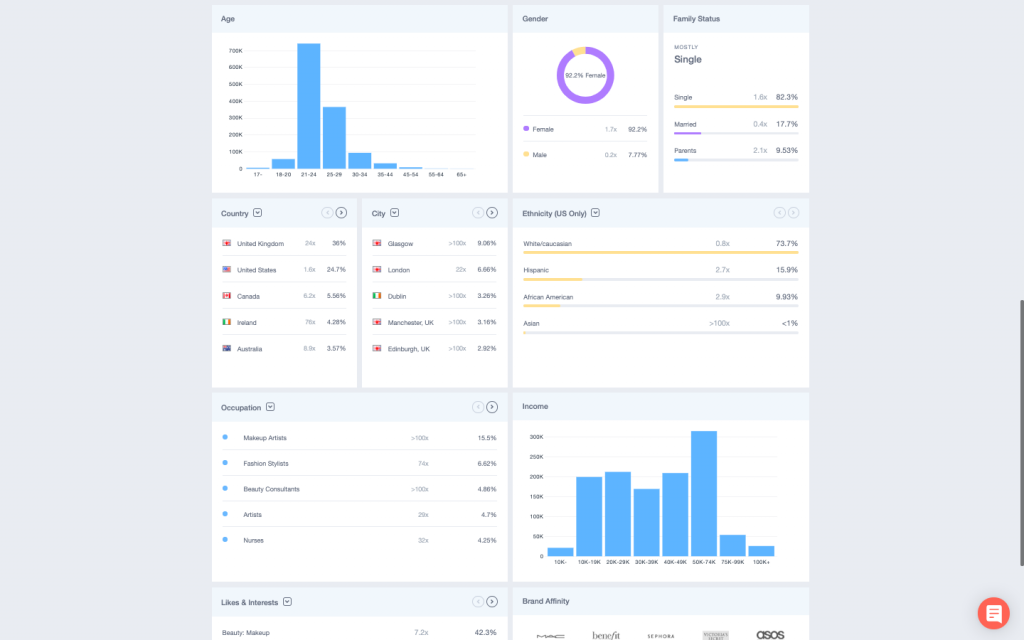The height and width of the screenshot is (640, 1024).
Task: Open the Occupation dropdown menu
Action: pos(270,407)
